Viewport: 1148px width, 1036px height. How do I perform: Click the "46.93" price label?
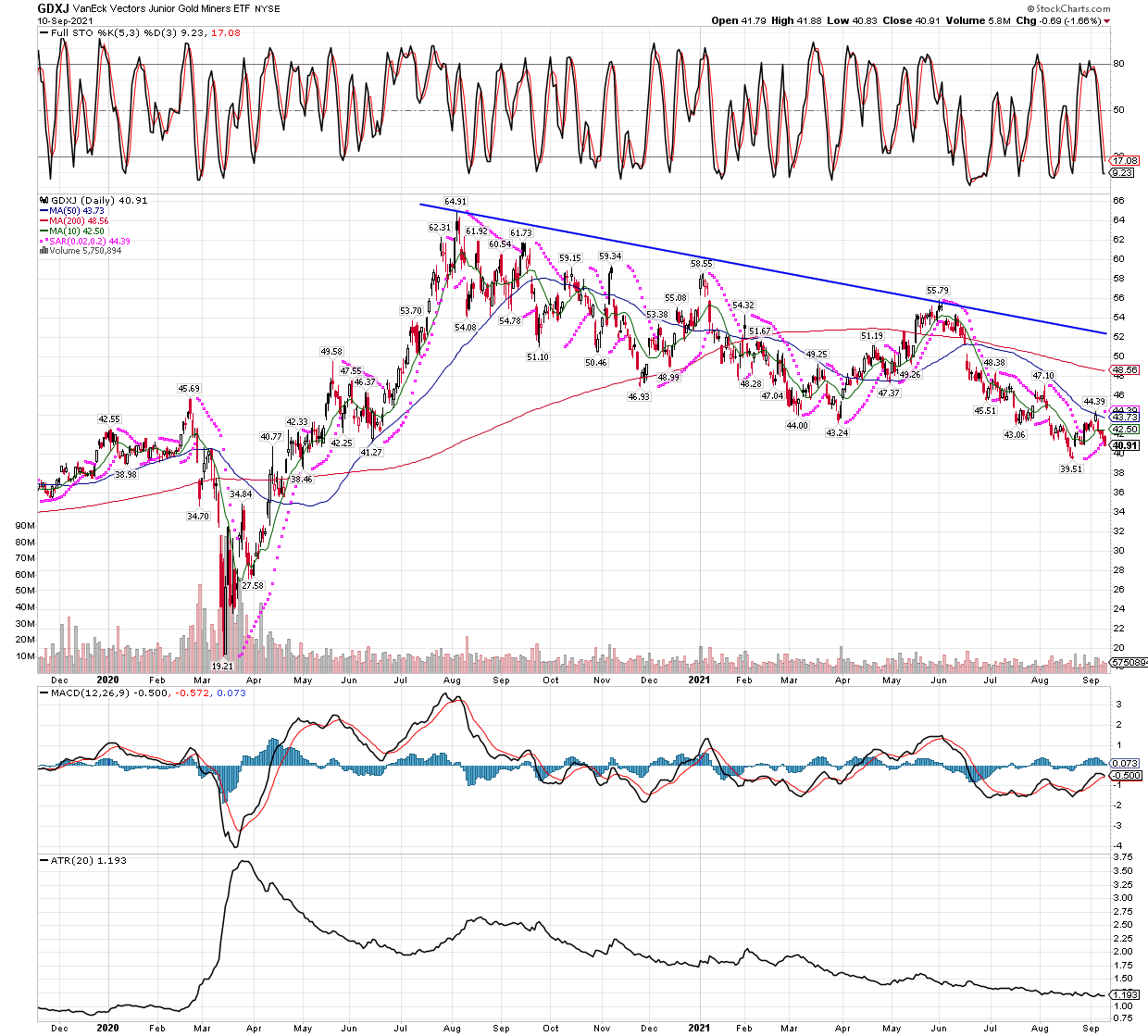pos(639,396)
